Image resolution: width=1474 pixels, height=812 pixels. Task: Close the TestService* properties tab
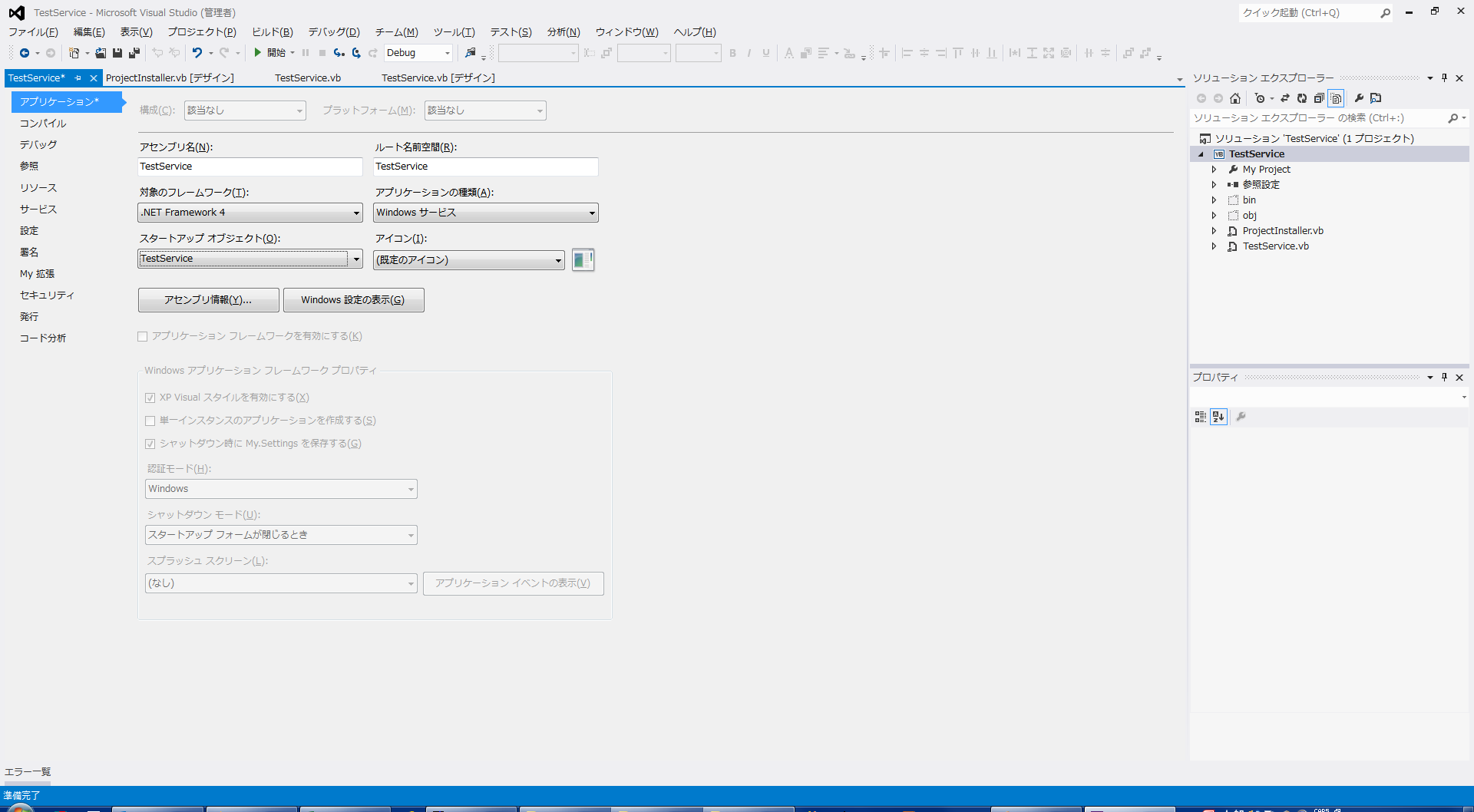[94, 78]
